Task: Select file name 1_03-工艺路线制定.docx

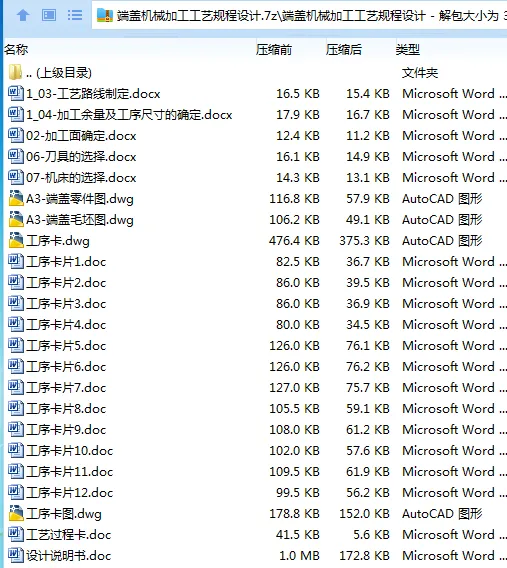Action: pos(93,94)
